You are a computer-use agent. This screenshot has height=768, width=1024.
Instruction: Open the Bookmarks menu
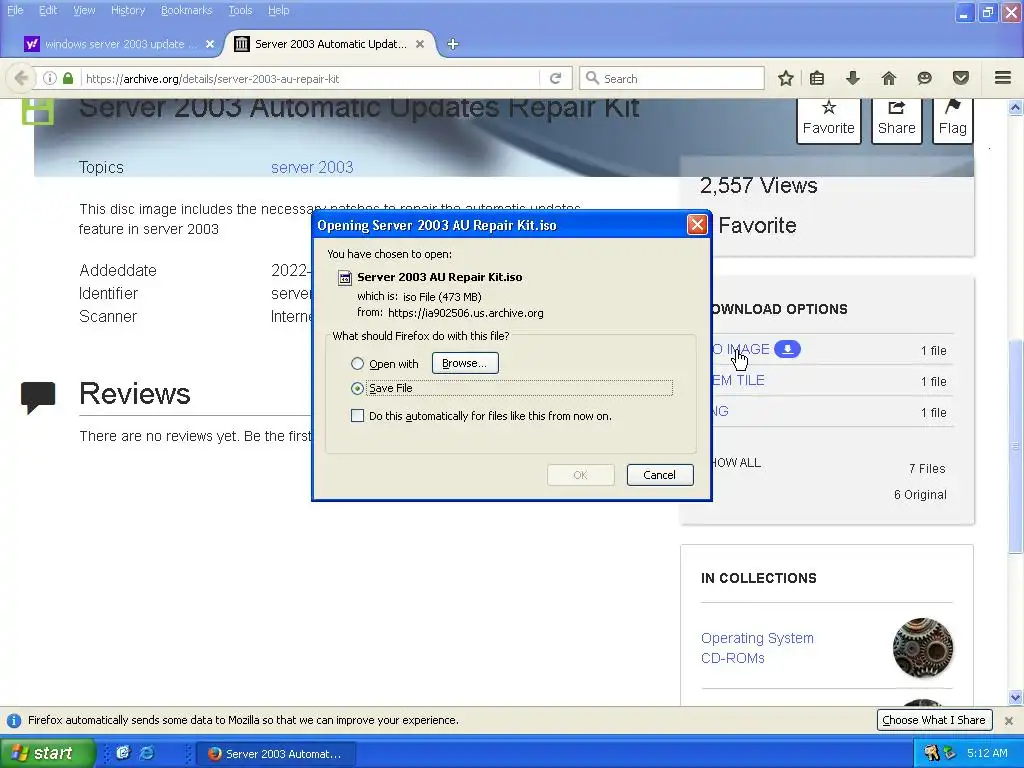[187, 10]
